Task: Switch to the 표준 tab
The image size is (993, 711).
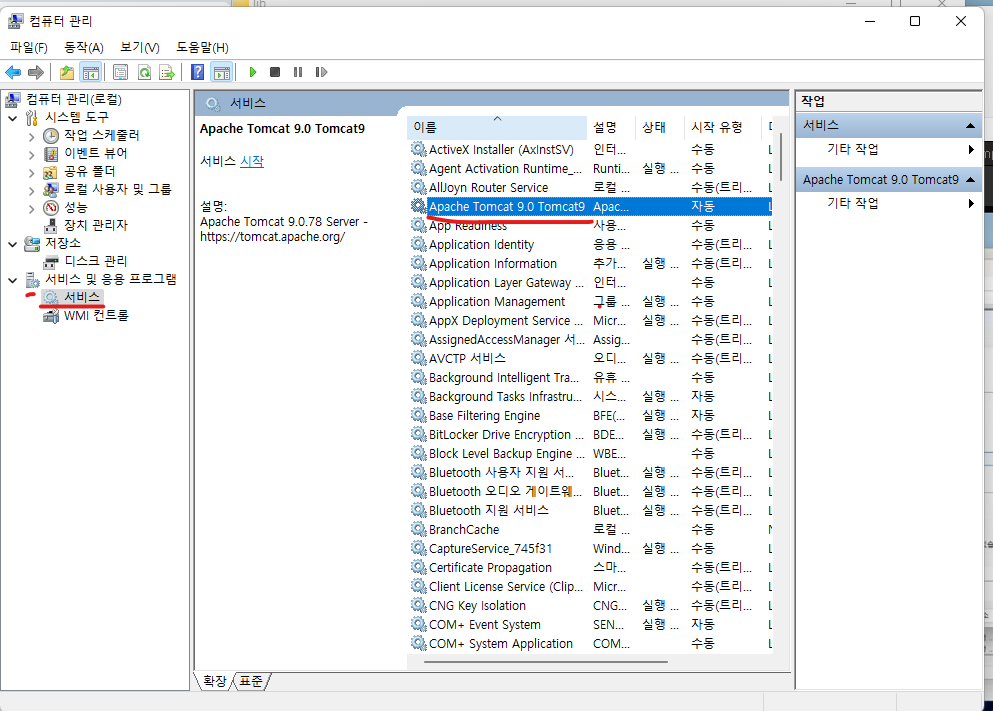Action: (x=251, y=681)
